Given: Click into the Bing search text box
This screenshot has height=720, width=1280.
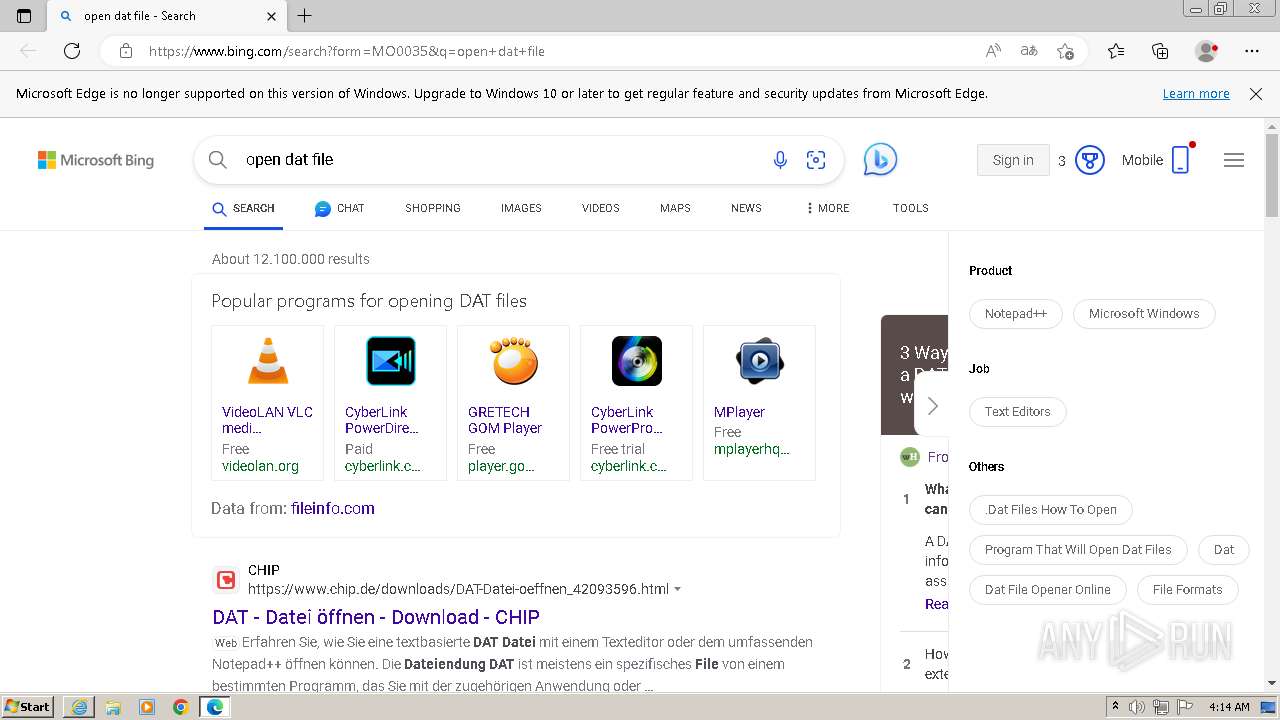Looking at the screenshot, I should tap(500, 160).
